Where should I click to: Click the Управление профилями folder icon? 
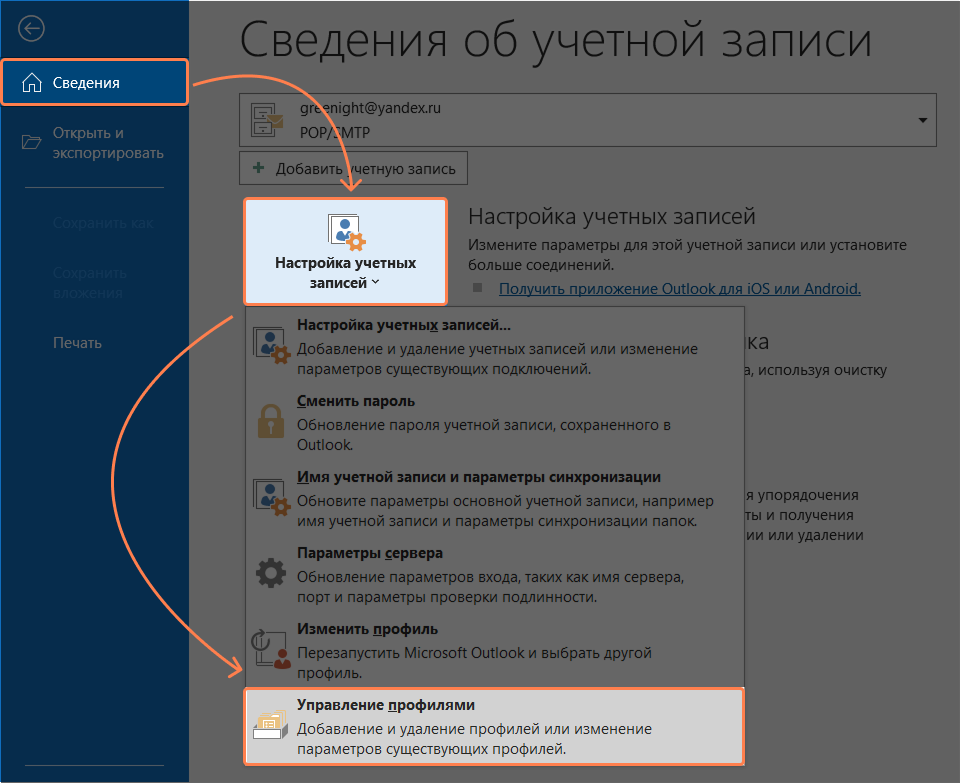(x=271, y=727)
